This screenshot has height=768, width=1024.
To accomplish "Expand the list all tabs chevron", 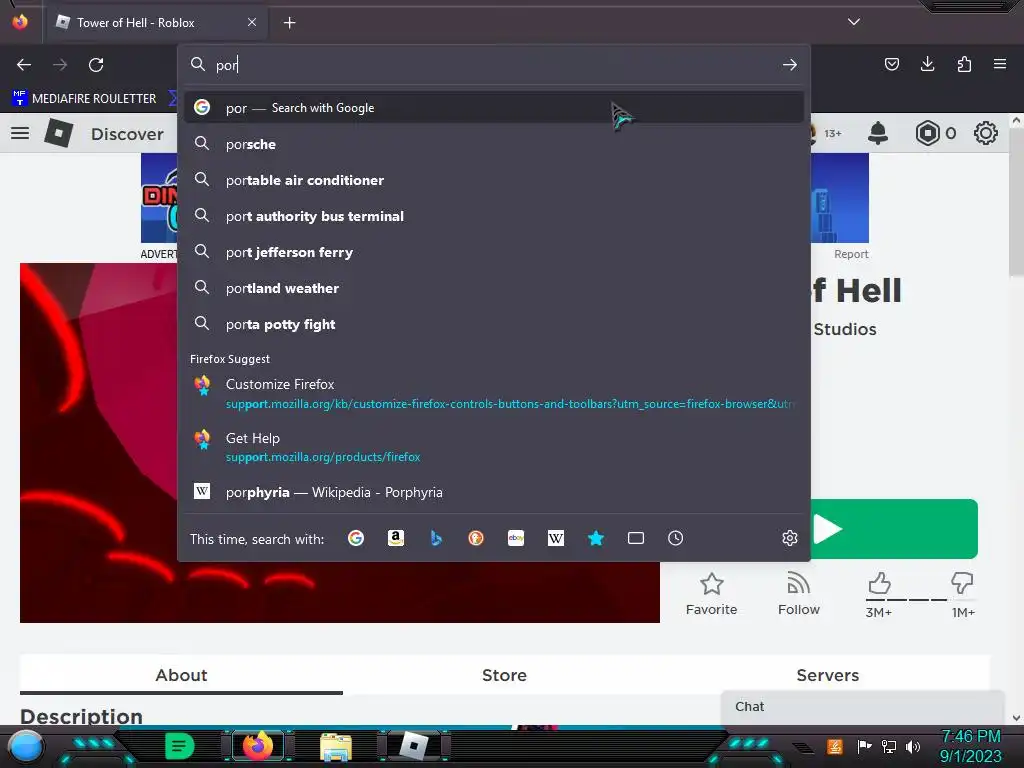I will (x=854, y=22).
